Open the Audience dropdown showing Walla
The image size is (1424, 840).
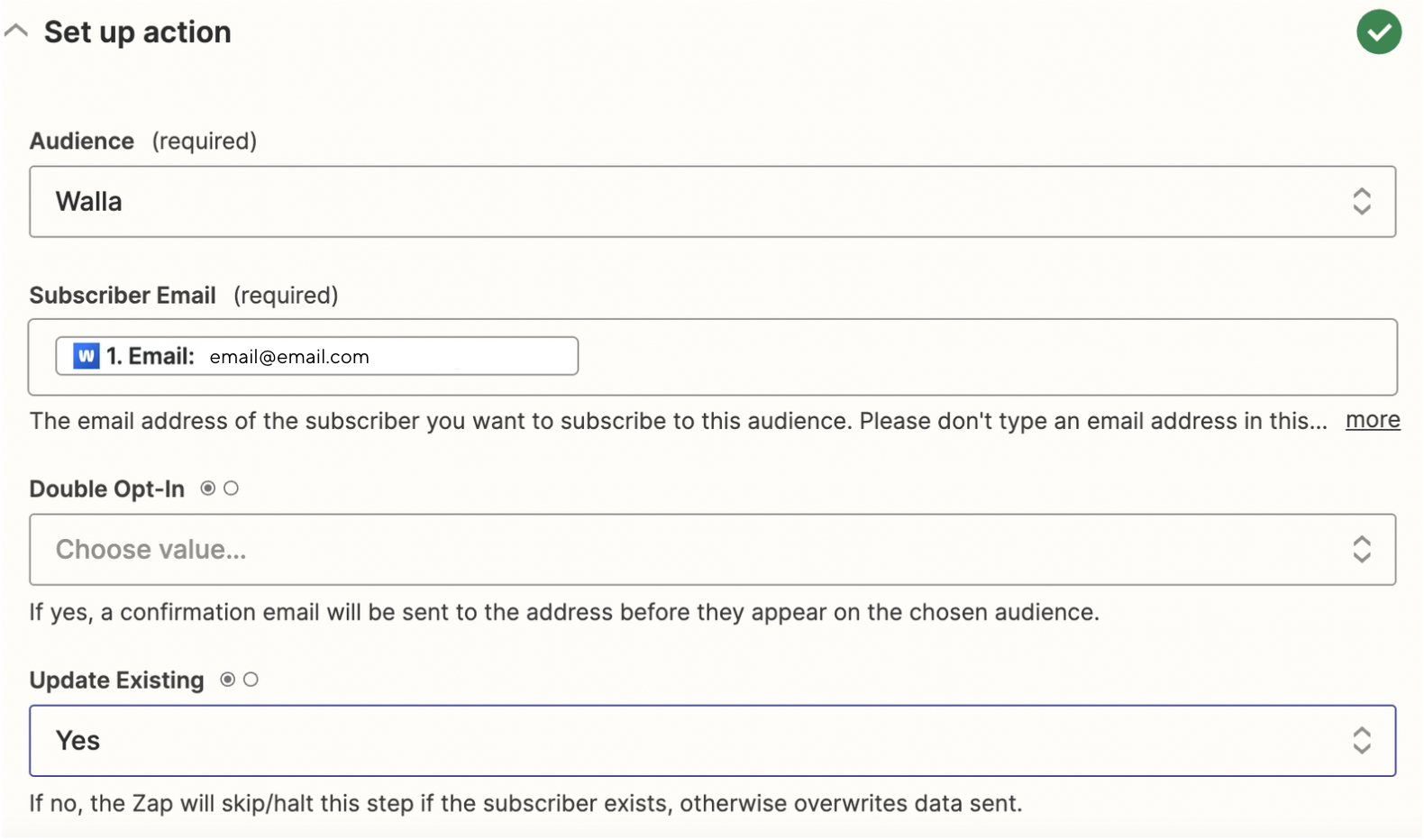tap(685, 202)
